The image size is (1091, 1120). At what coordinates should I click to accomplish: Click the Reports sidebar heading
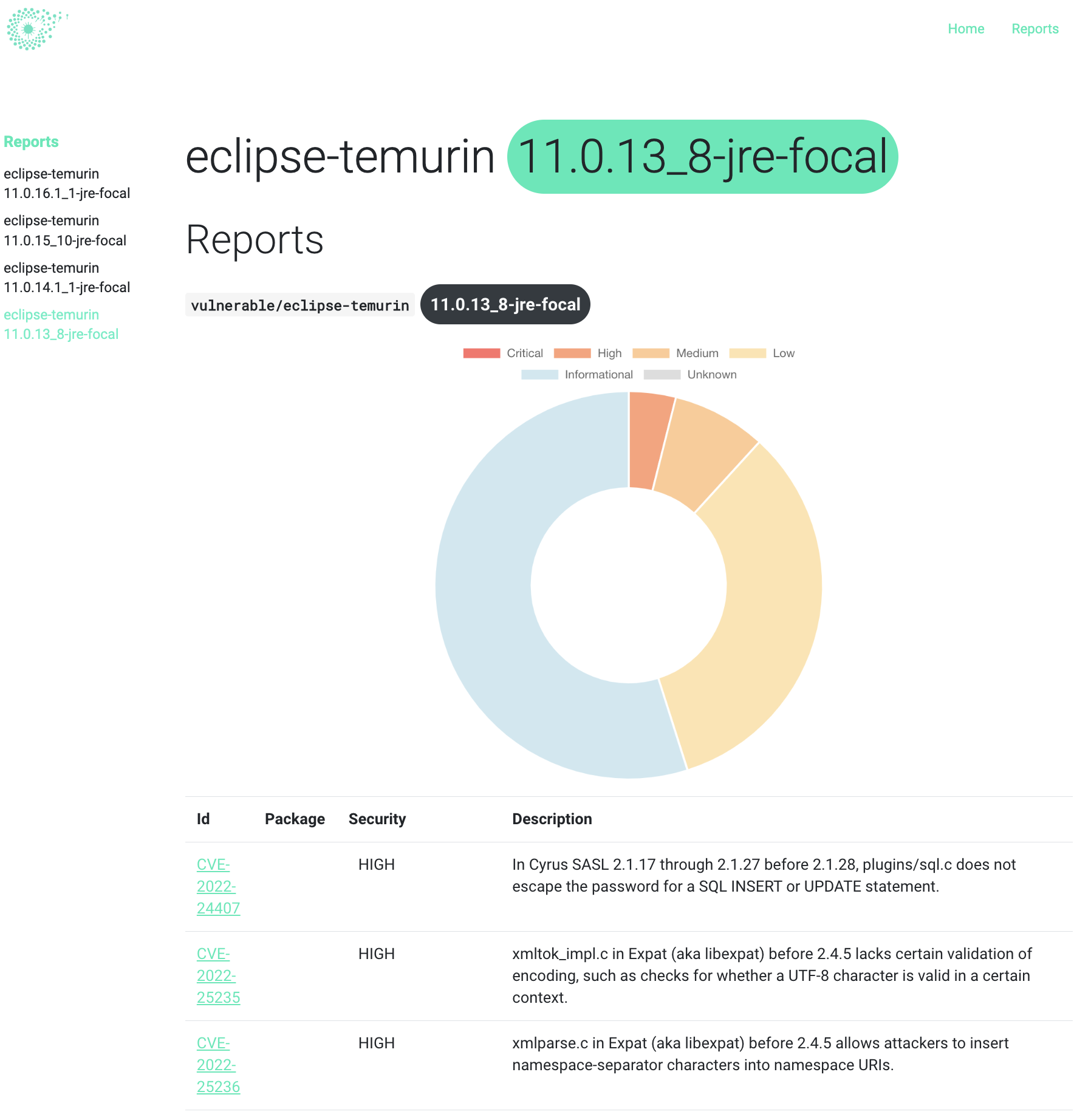[31, 142]
